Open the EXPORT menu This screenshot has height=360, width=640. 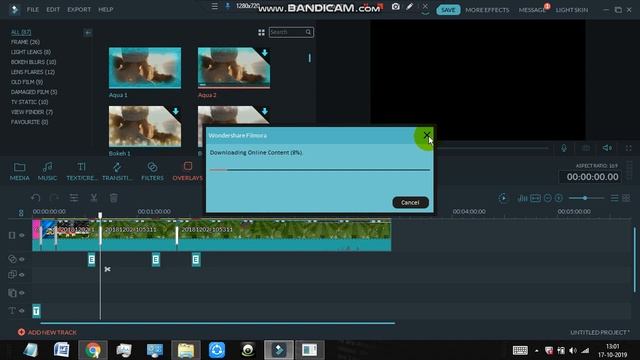coord(79,9)
